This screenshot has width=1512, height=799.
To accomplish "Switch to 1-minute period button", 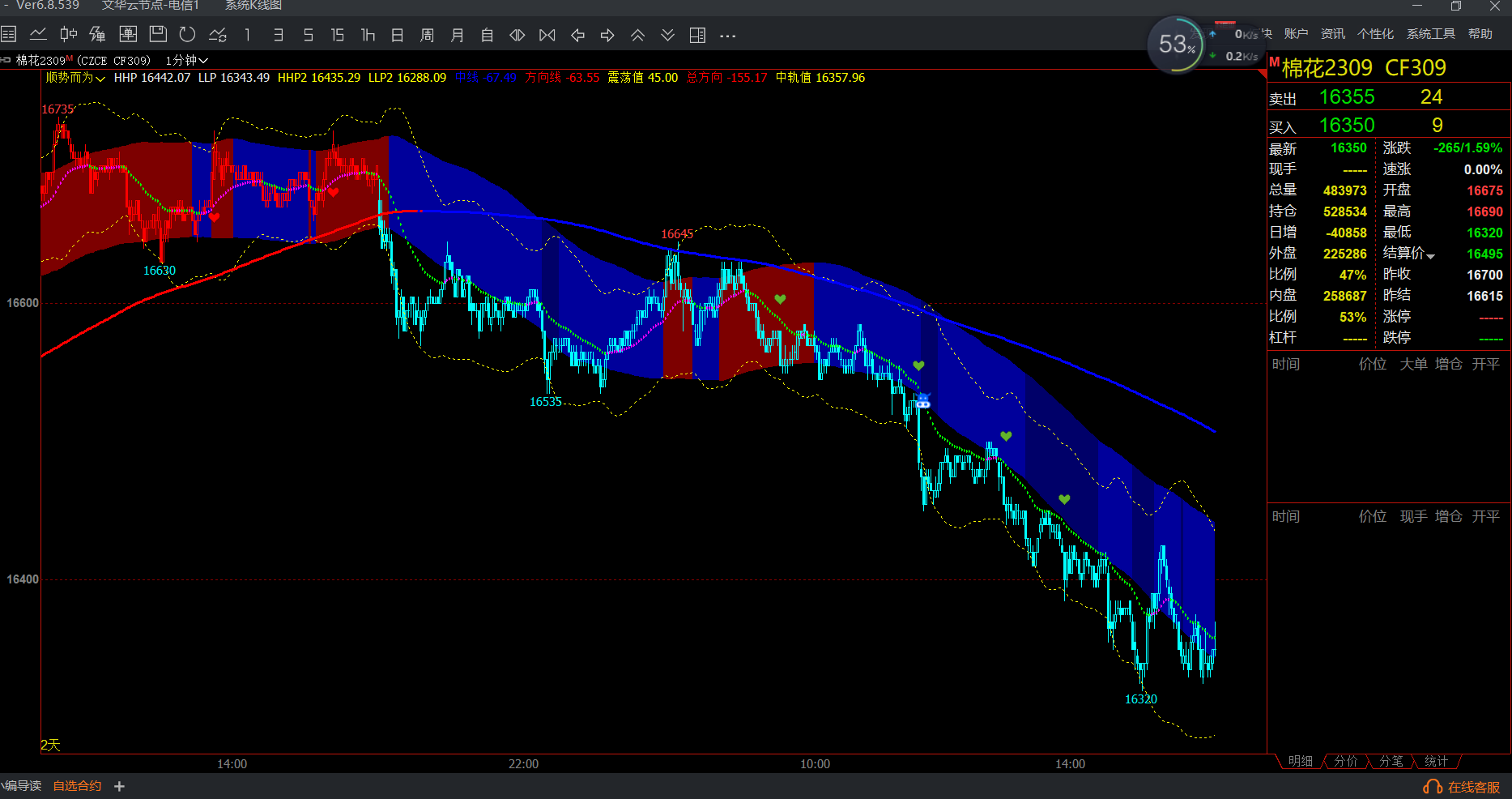I will [x=248, y=35].
